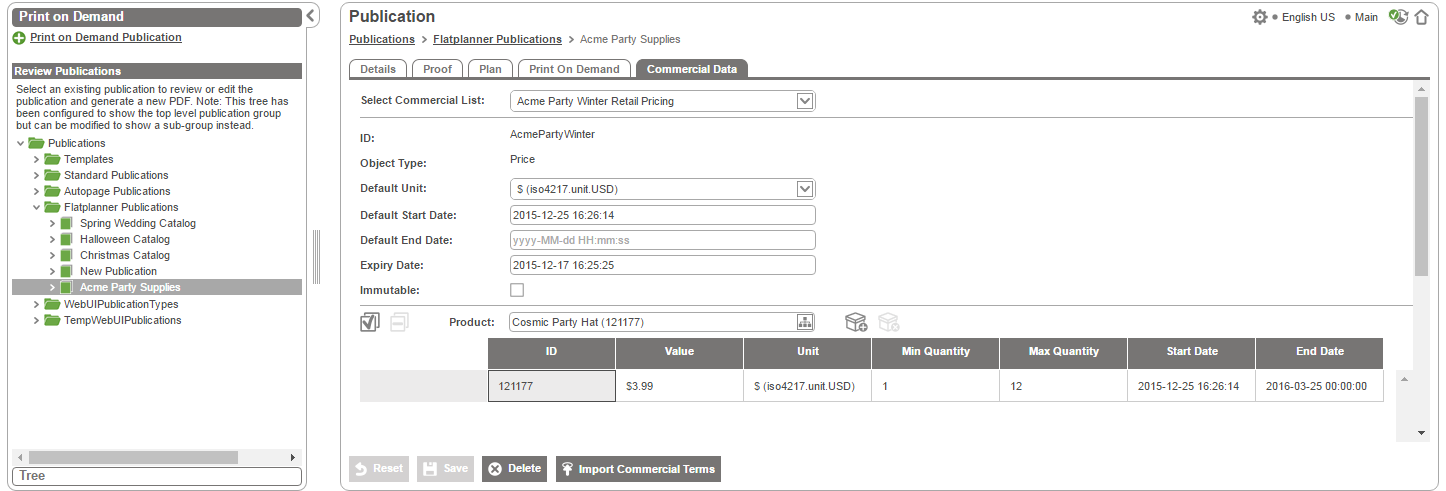Click the panel splitter drag handle
Image resolution: width=1446 pixels, height=491 pixels.
pyautogui.click(x=316, y=256)
